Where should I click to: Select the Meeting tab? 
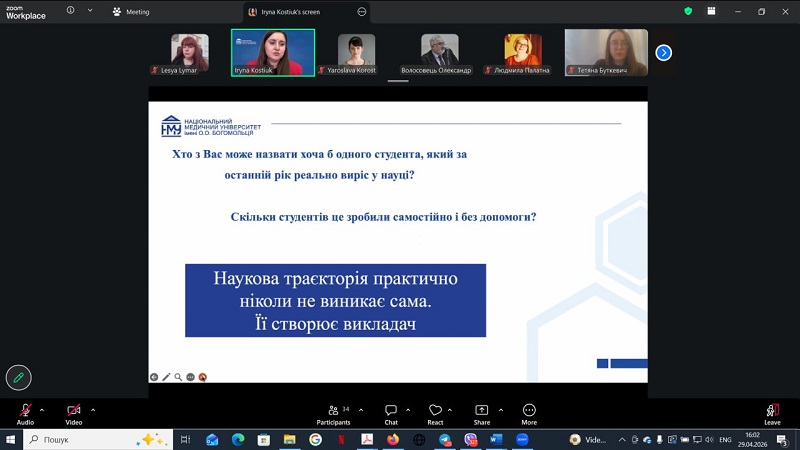131,12
